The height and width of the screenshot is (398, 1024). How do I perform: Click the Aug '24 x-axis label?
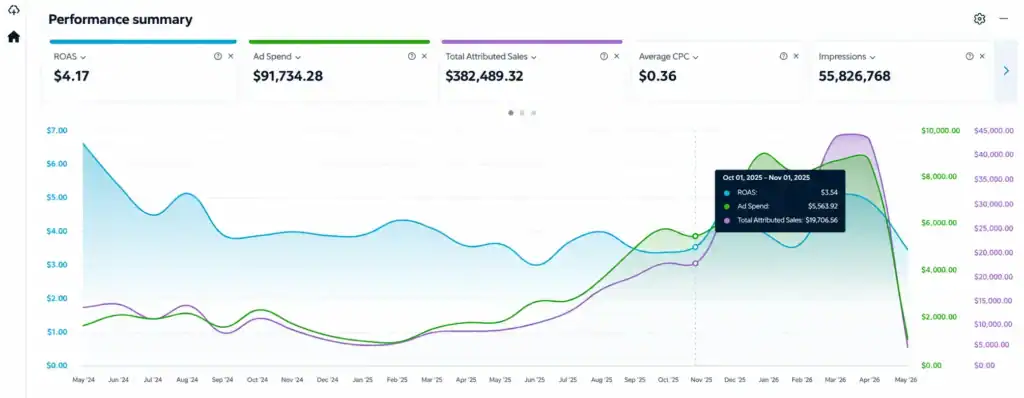[x=187, y=380]
